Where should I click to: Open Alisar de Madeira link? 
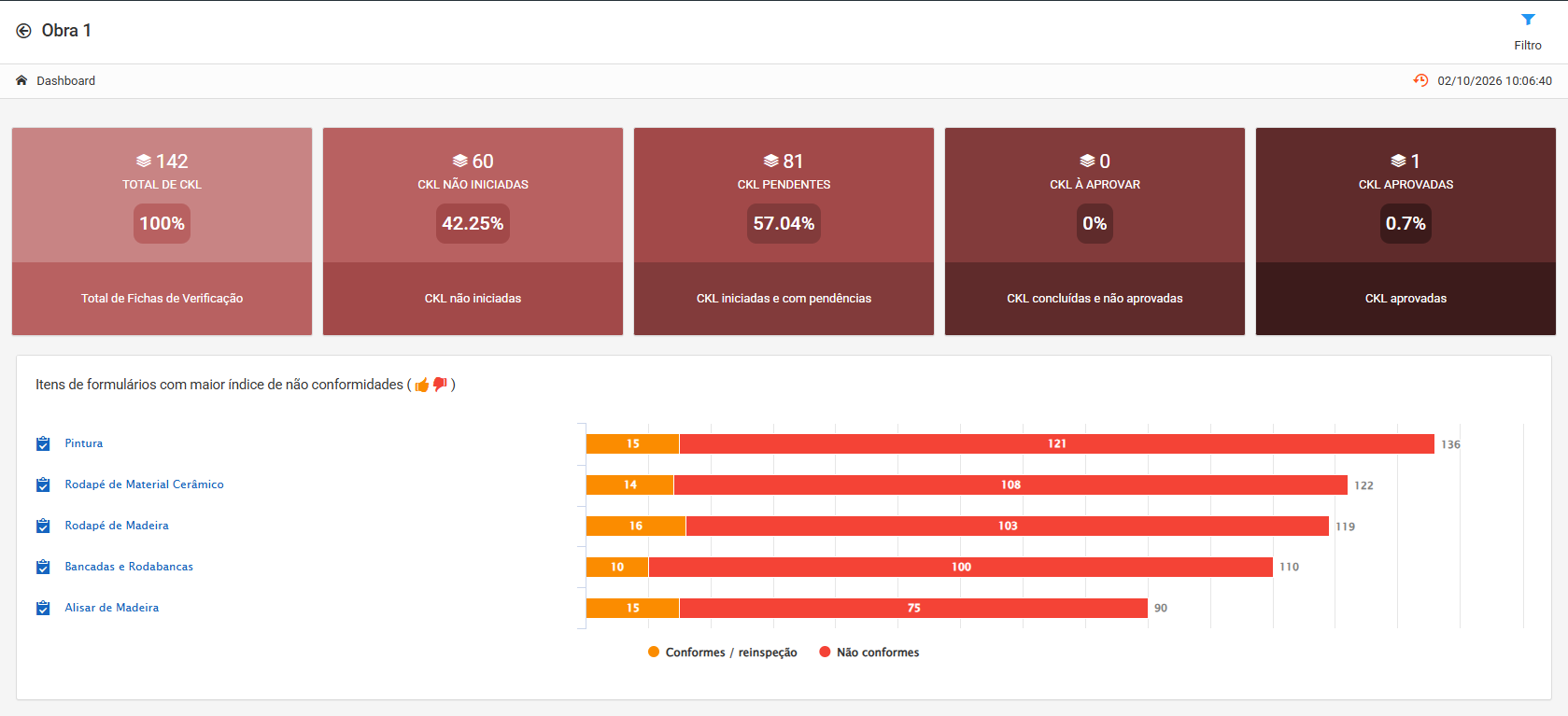112,608
